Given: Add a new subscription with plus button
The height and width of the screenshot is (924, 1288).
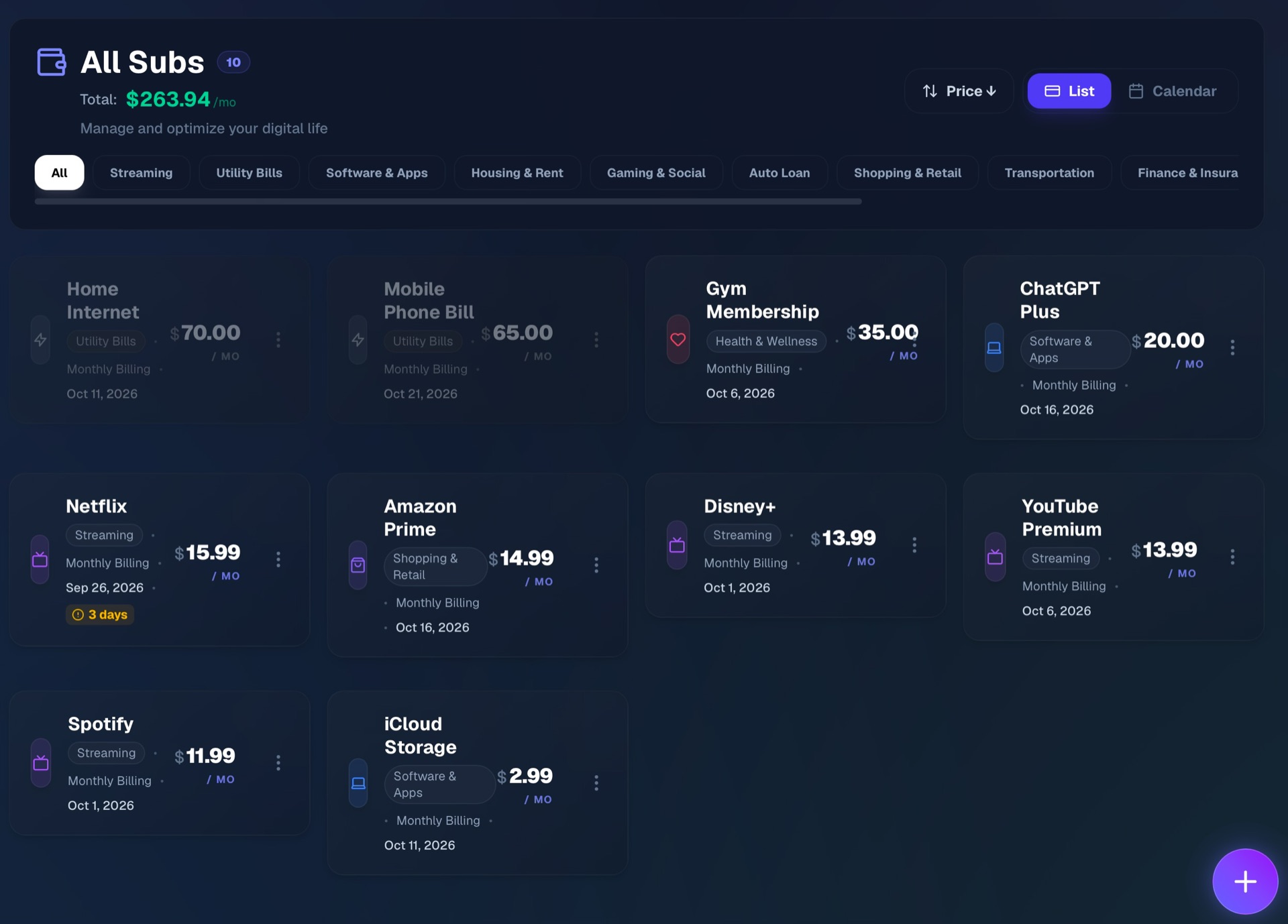Looking at the screenshot, I should click(x=1245, y=882).
